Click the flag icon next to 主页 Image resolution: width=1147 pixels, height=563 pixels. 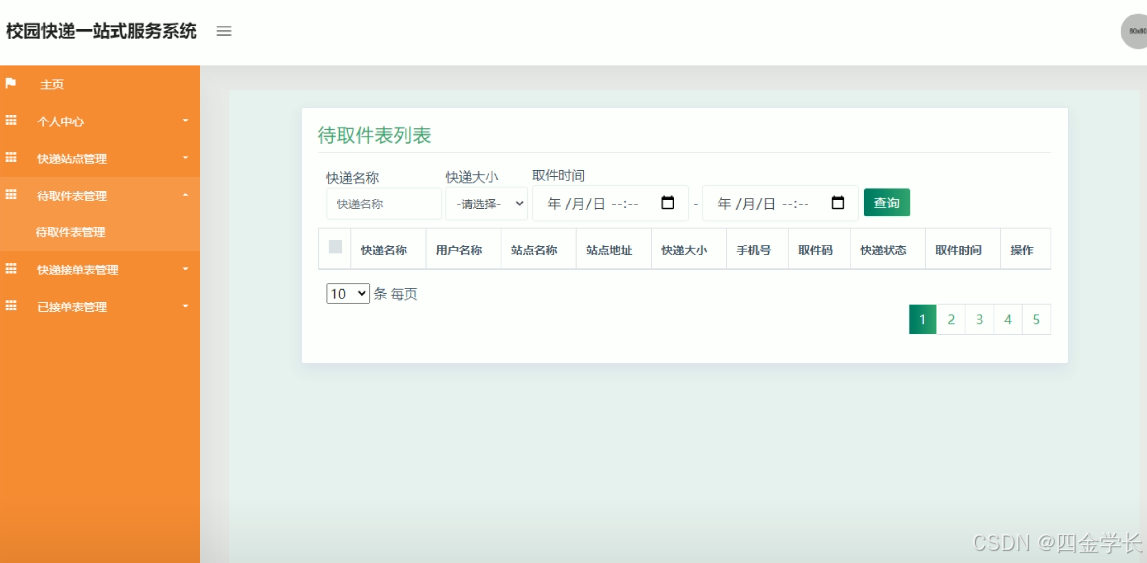pos(11,83)
